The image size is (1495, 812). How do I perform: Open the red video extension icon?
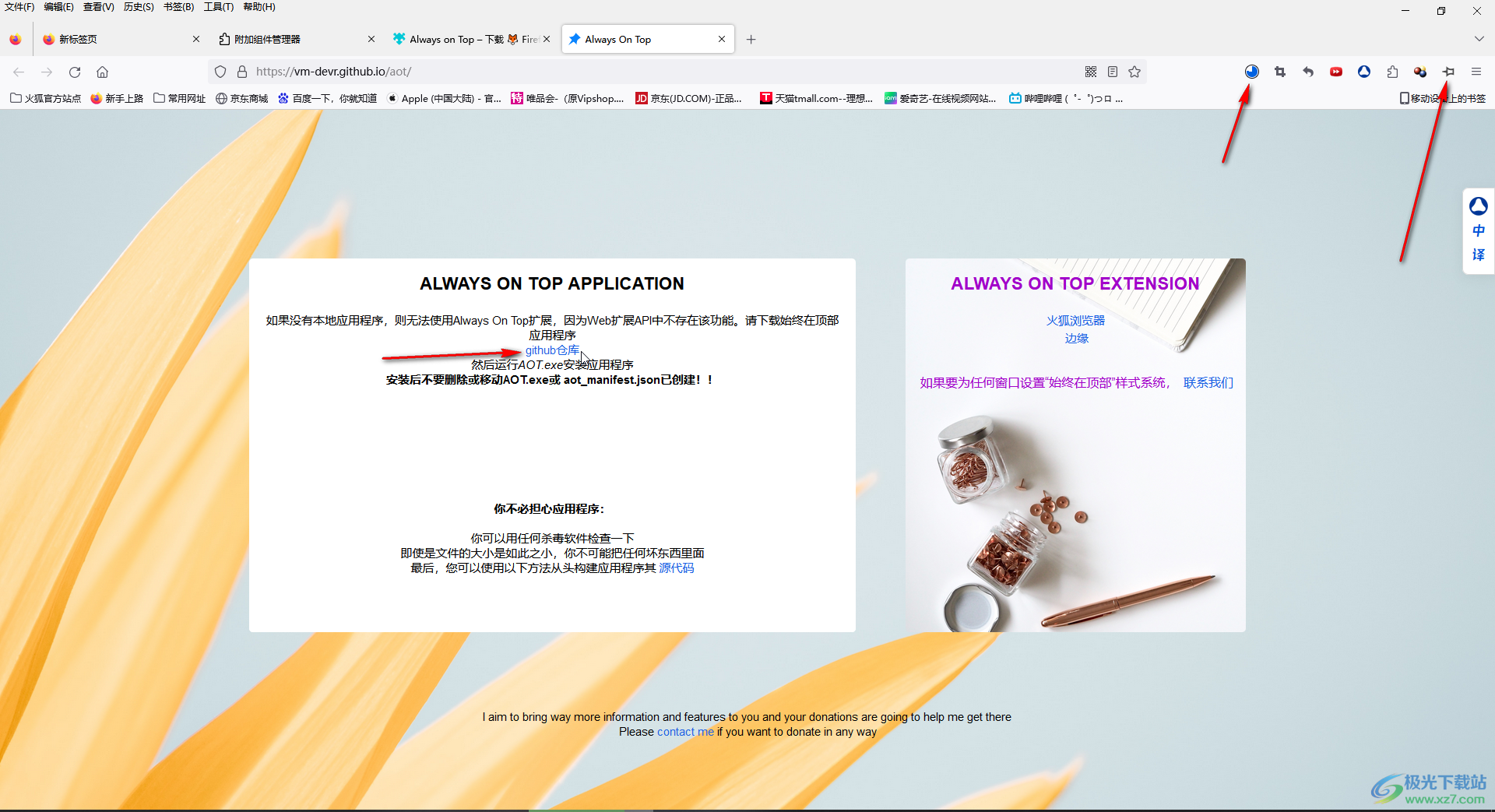pos(1336,72)
